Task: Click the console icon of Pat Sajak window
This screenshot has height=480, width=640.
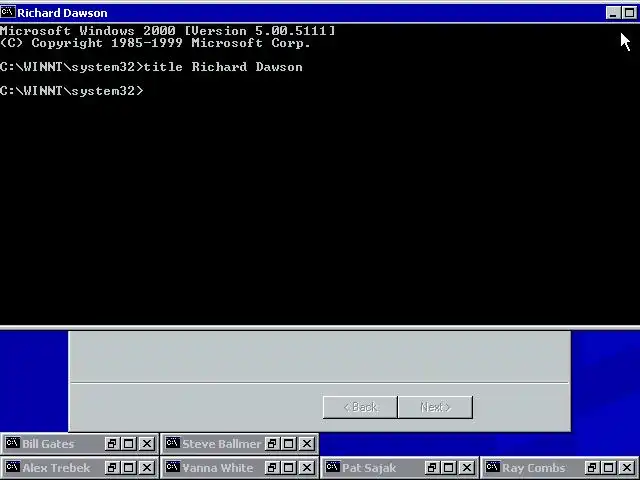Action: tap(333, 467)
